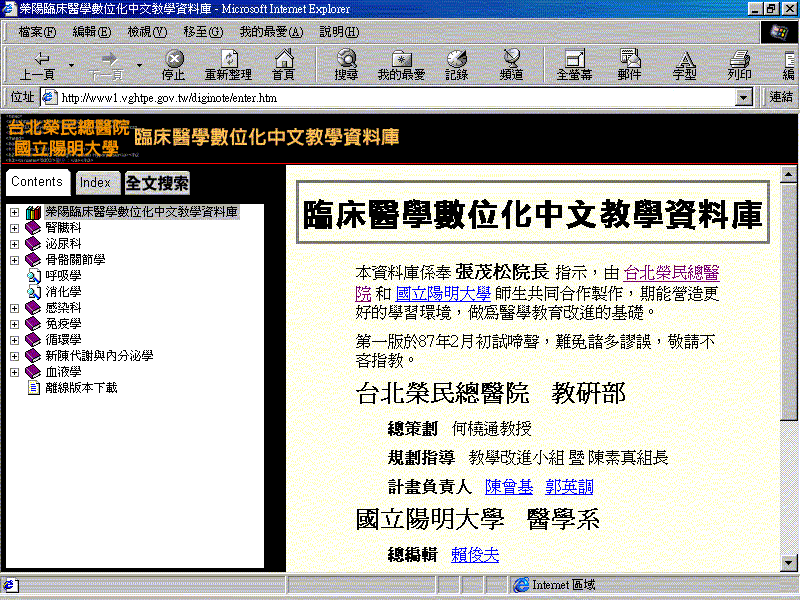Click the Channels (頻道) toolbar icon
This screenshot has width=800, height=600.
(x=511, y=65)
